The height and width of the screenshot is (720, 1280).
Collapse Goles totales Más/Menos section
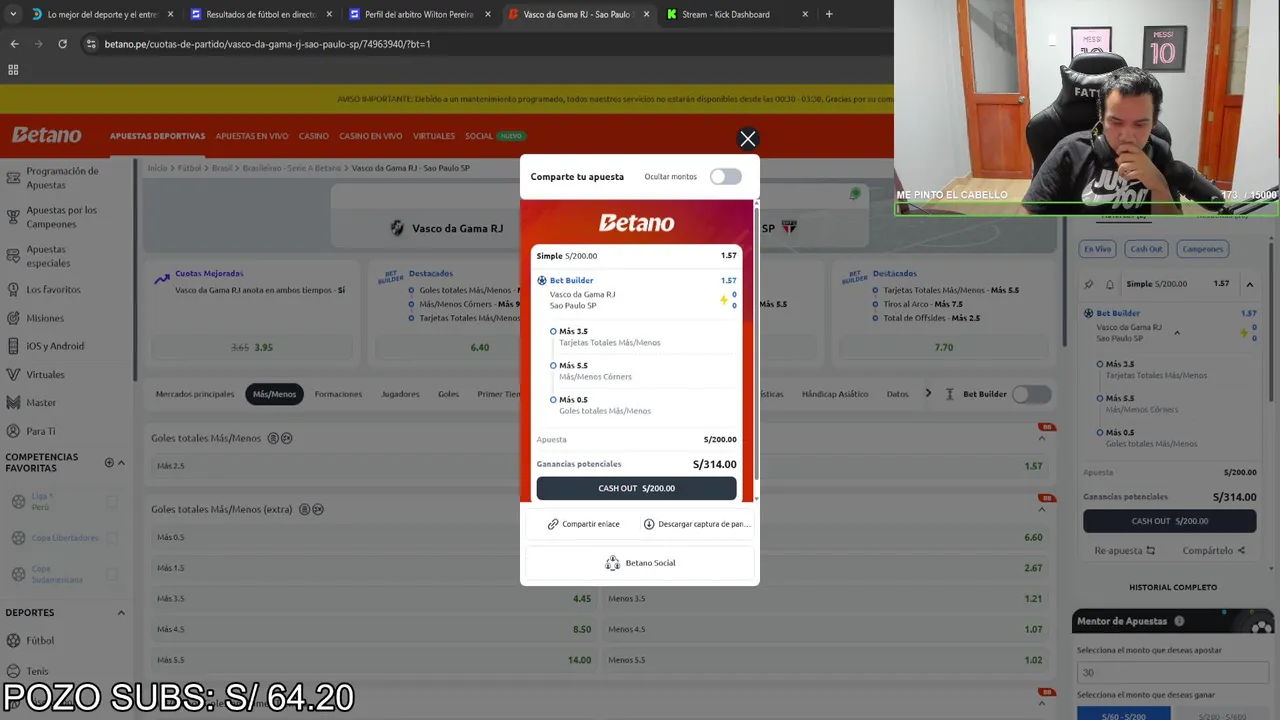(1041, 438)
